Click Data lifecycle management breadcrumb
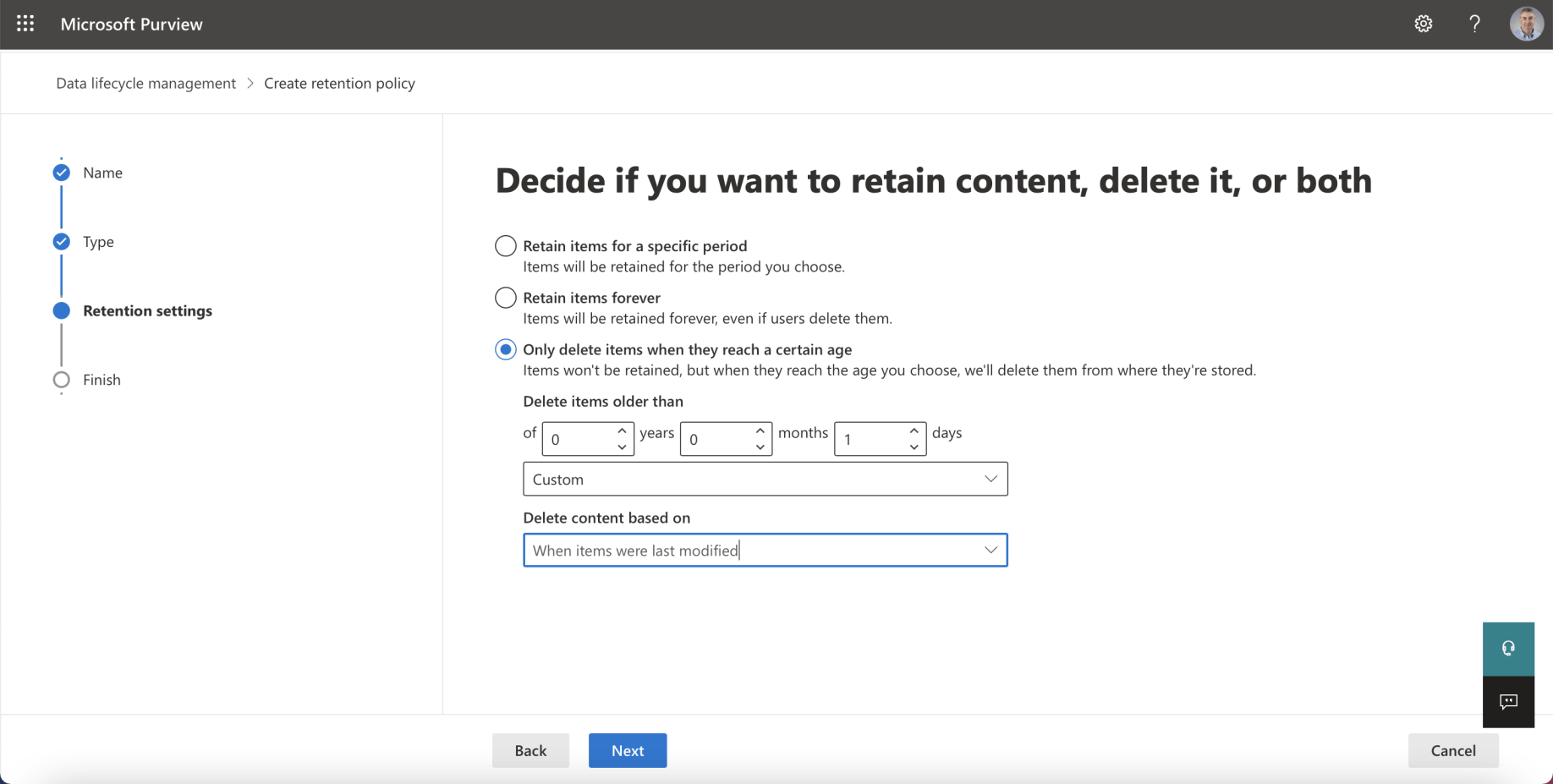 [x=145, y=83]
